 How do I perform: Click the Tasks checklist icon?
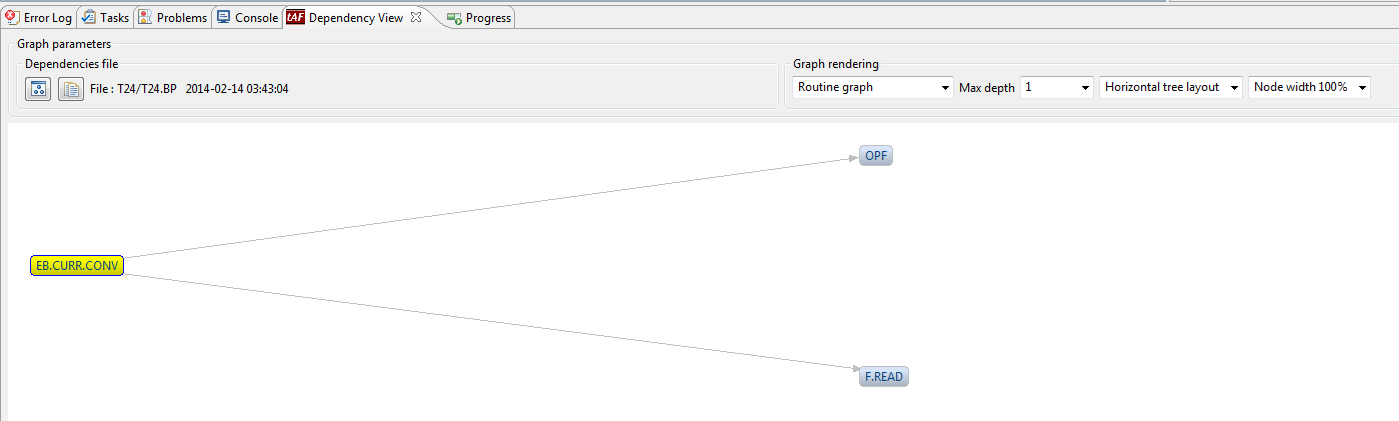pyautogui.click(x=89, y=17)
